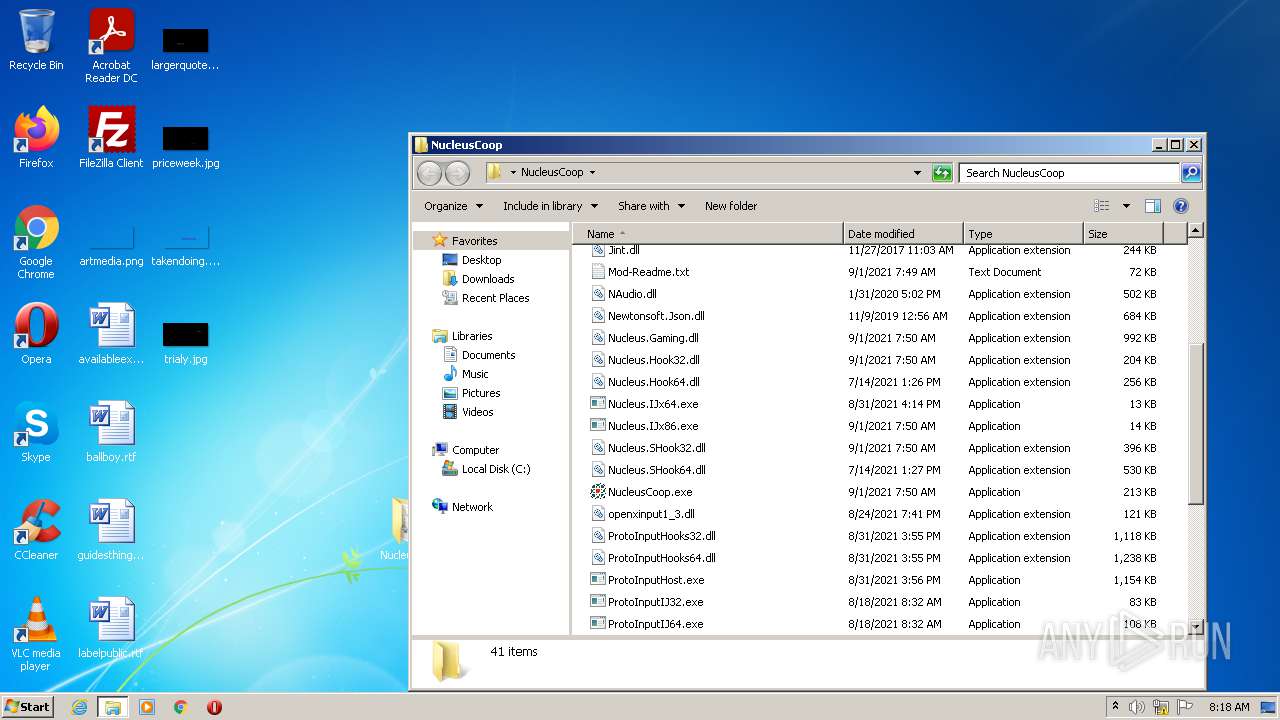Sort files by Name column
1280x720 pixels.
click(x=708, y=234)
